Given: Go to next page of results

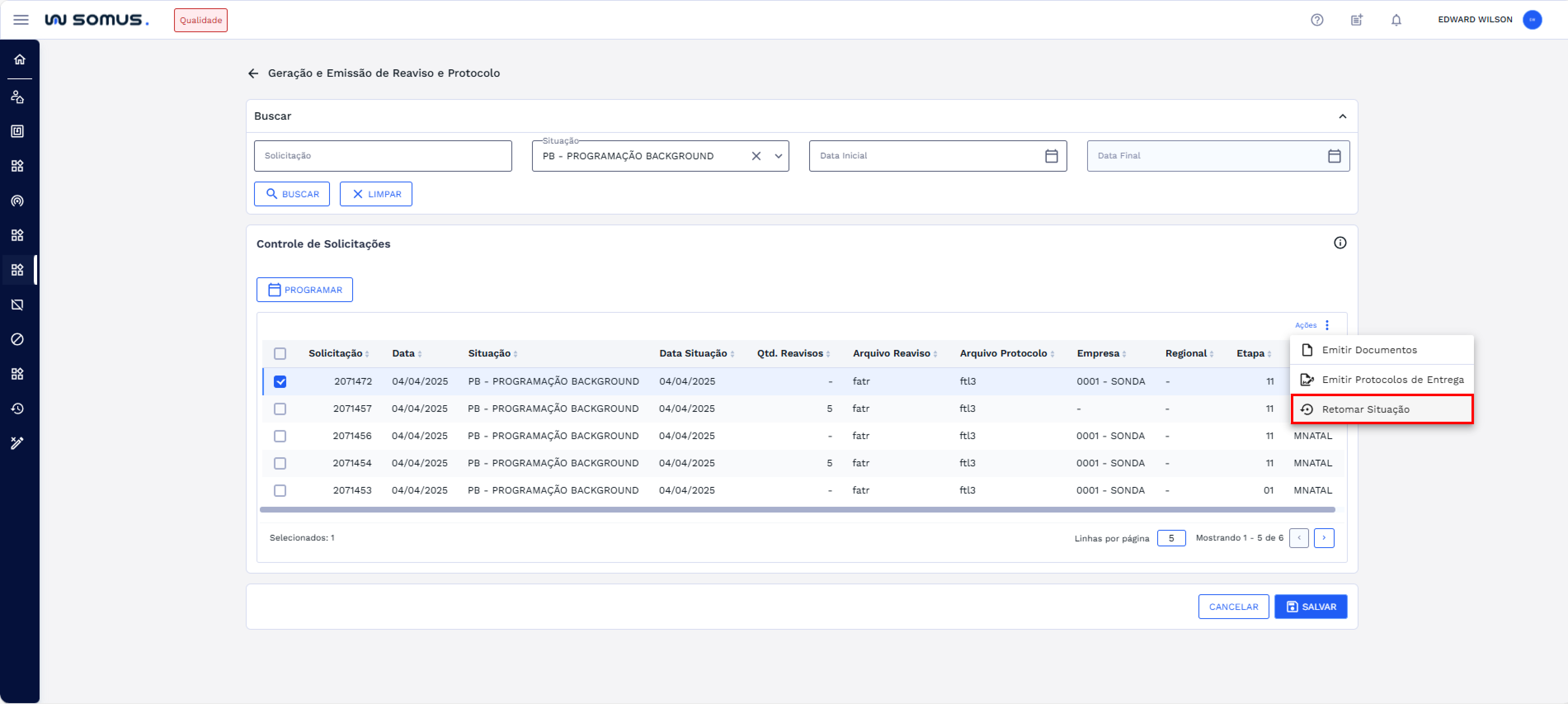Looking at the screenshot, I should click(x=1323, y=538).
